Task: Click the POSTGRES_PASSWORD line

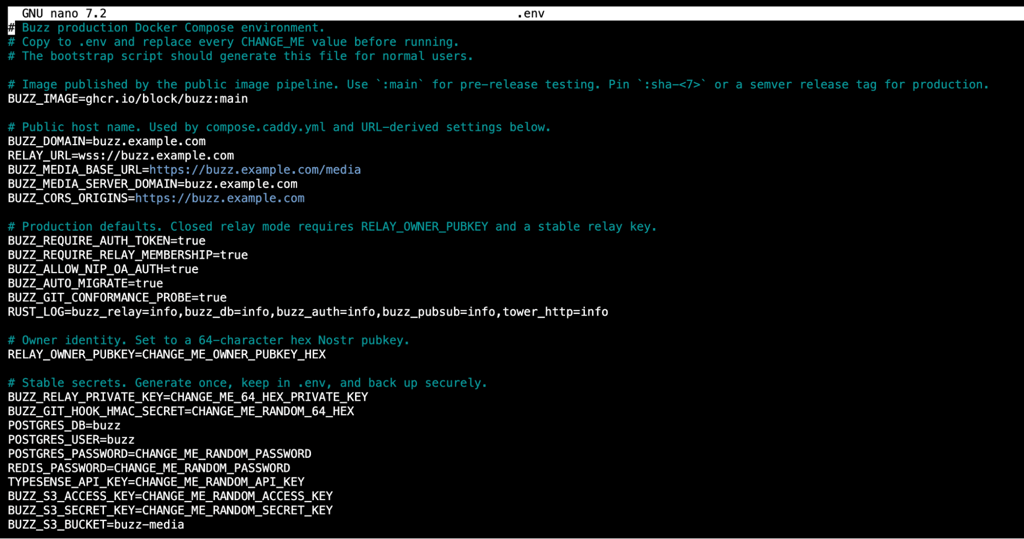Action: 159,453
